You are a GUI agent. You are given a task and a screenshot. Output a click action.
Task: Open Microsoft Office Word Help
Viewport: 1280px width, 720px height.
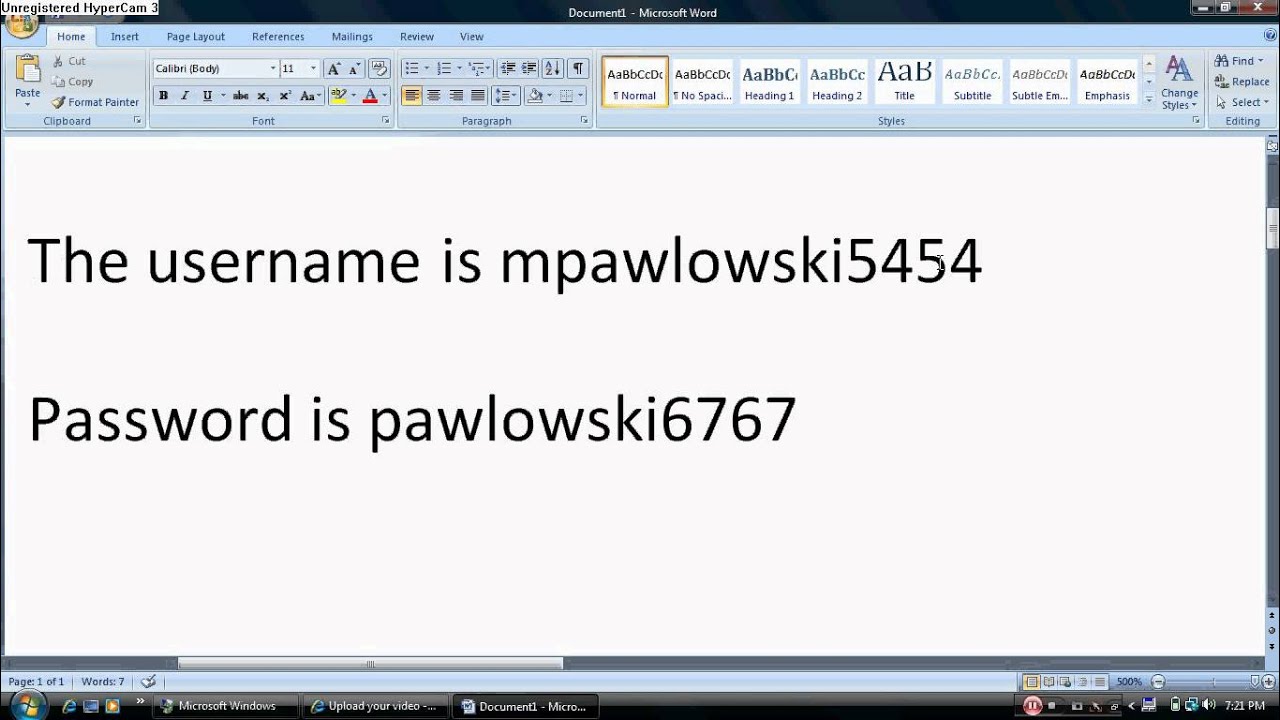(x=1270, y=35)
